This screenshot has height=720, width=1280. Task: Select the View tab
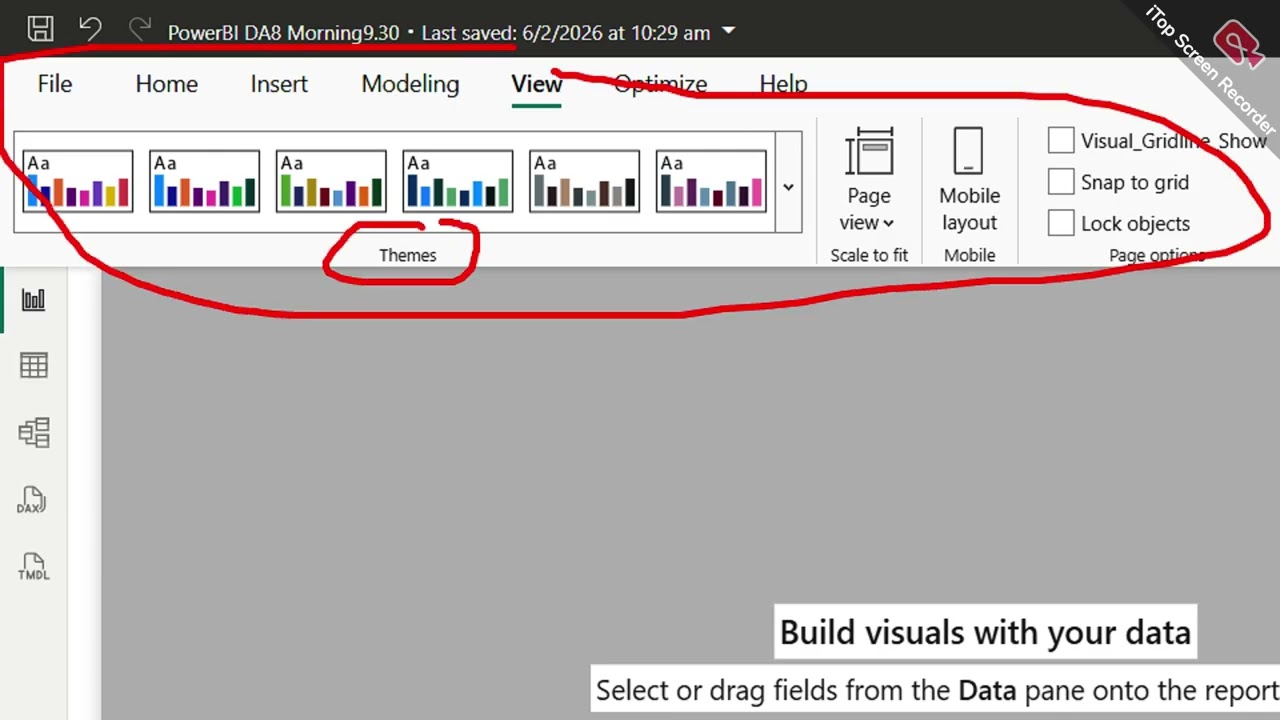click(537, 84)
